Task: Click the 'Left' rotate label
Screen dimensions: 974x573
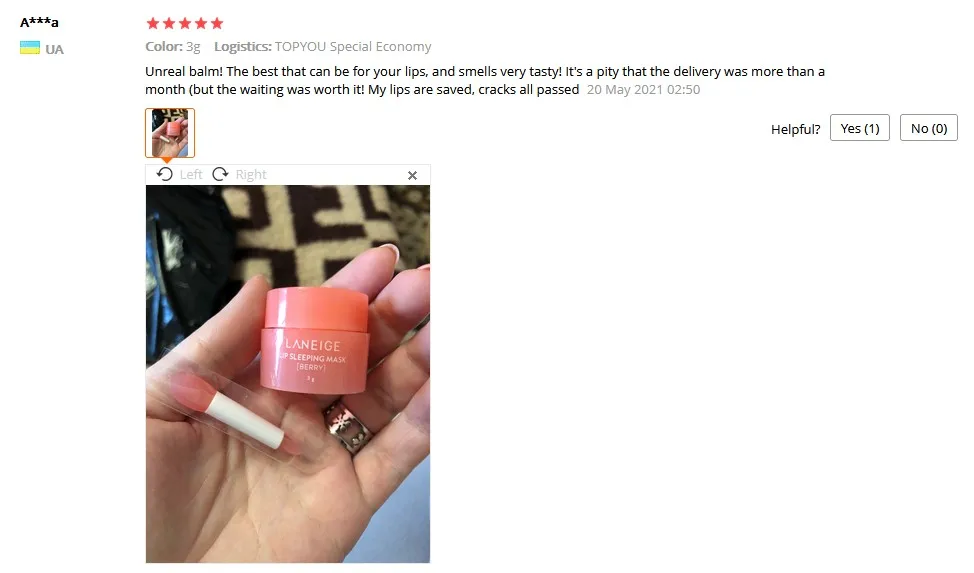Action: pos(191,175)
